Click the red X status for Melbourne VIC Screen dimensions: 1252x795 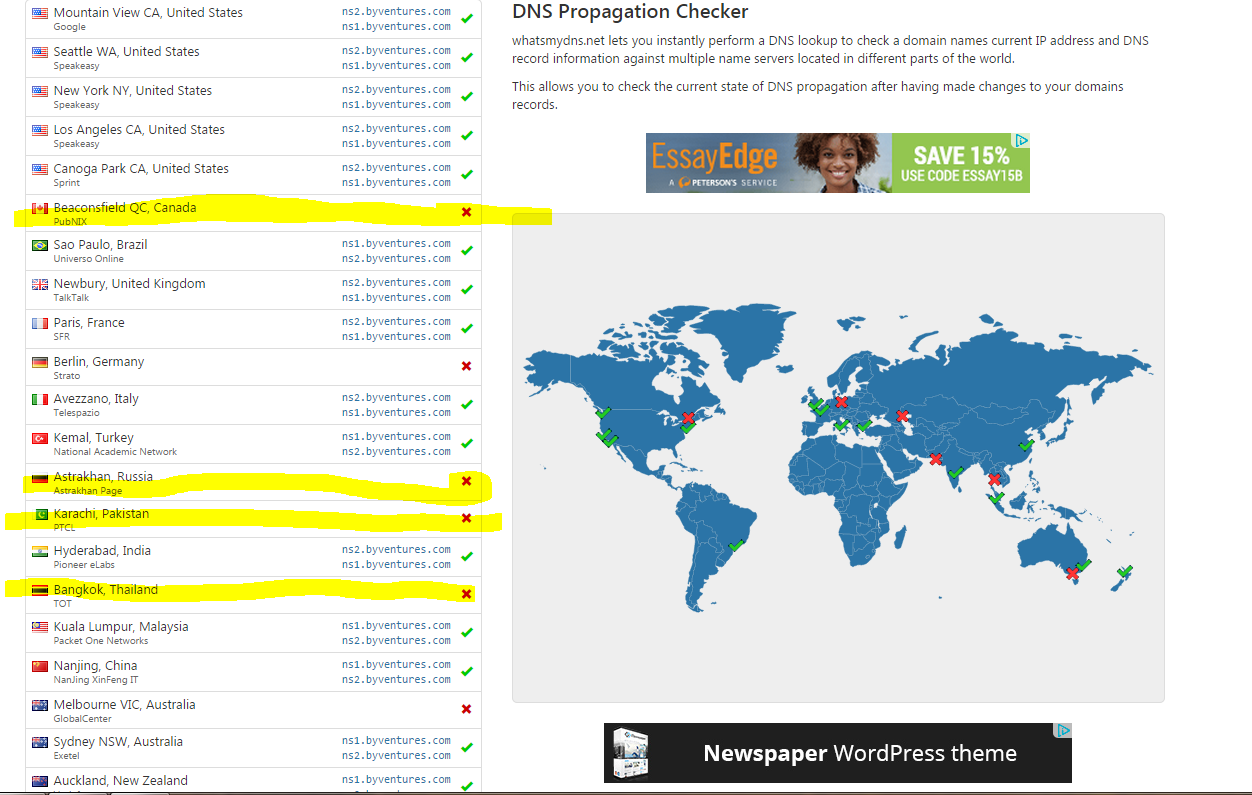click(x=466, y=709)
